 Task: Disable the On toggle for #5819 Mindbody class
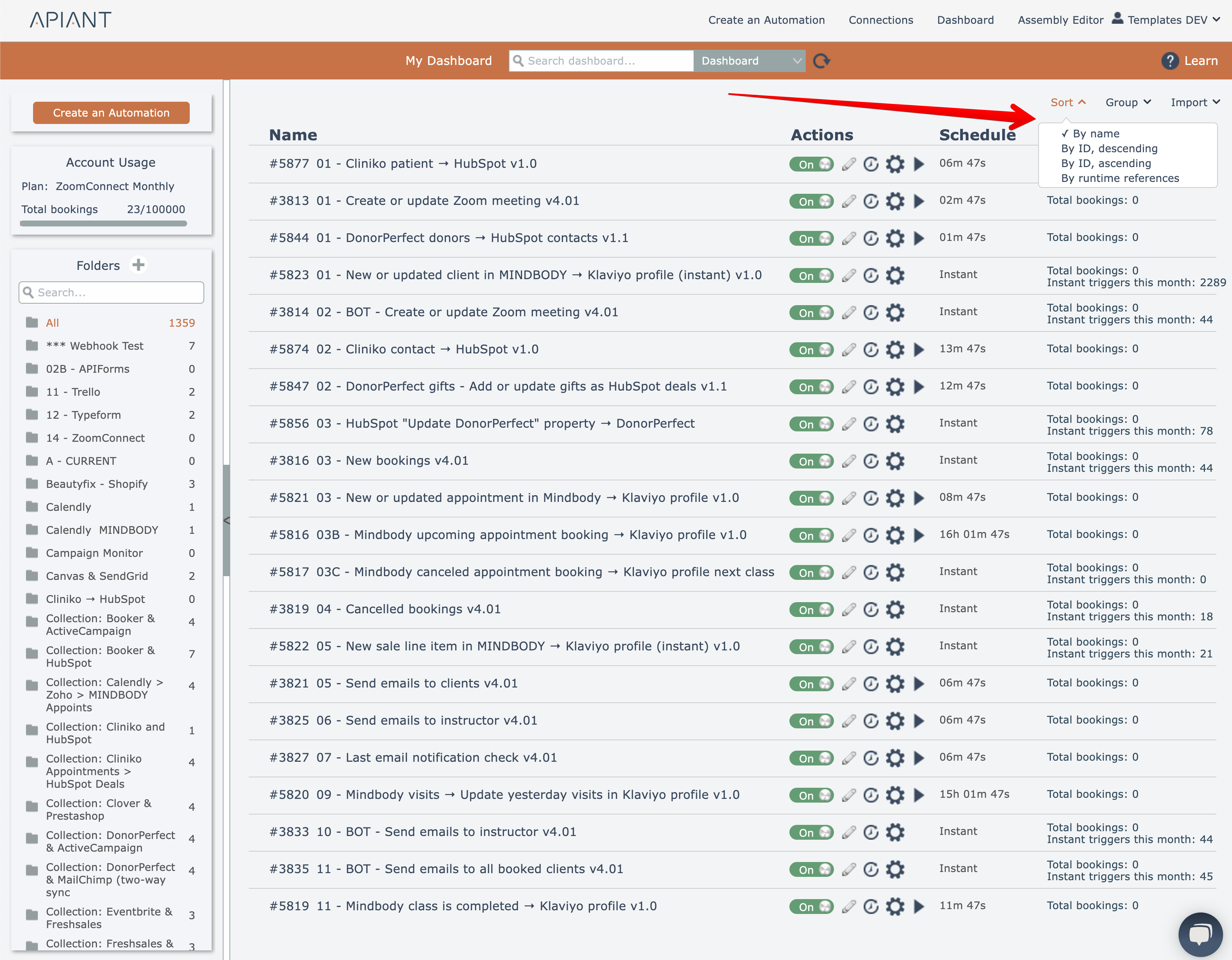(811, 907)
